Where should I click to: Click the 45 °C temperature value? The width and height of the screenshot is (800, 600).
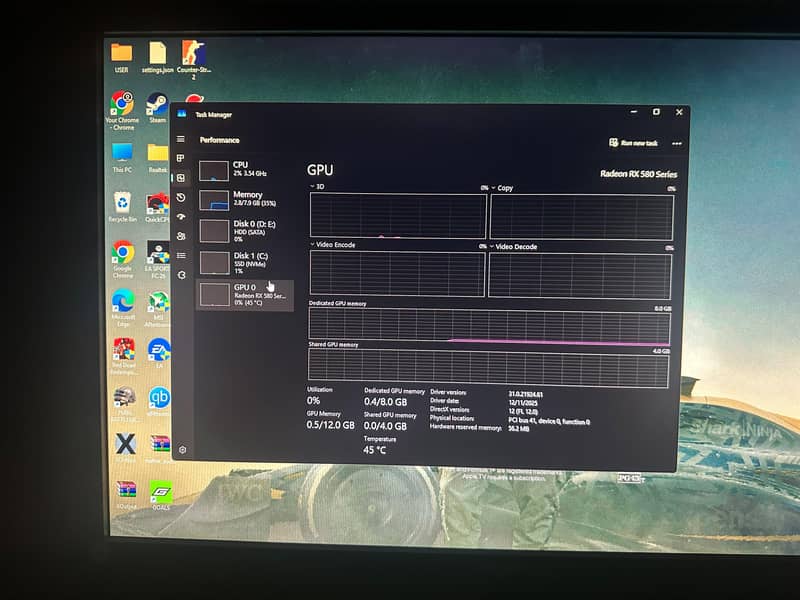pyautogui.click(x=374, y=450)
